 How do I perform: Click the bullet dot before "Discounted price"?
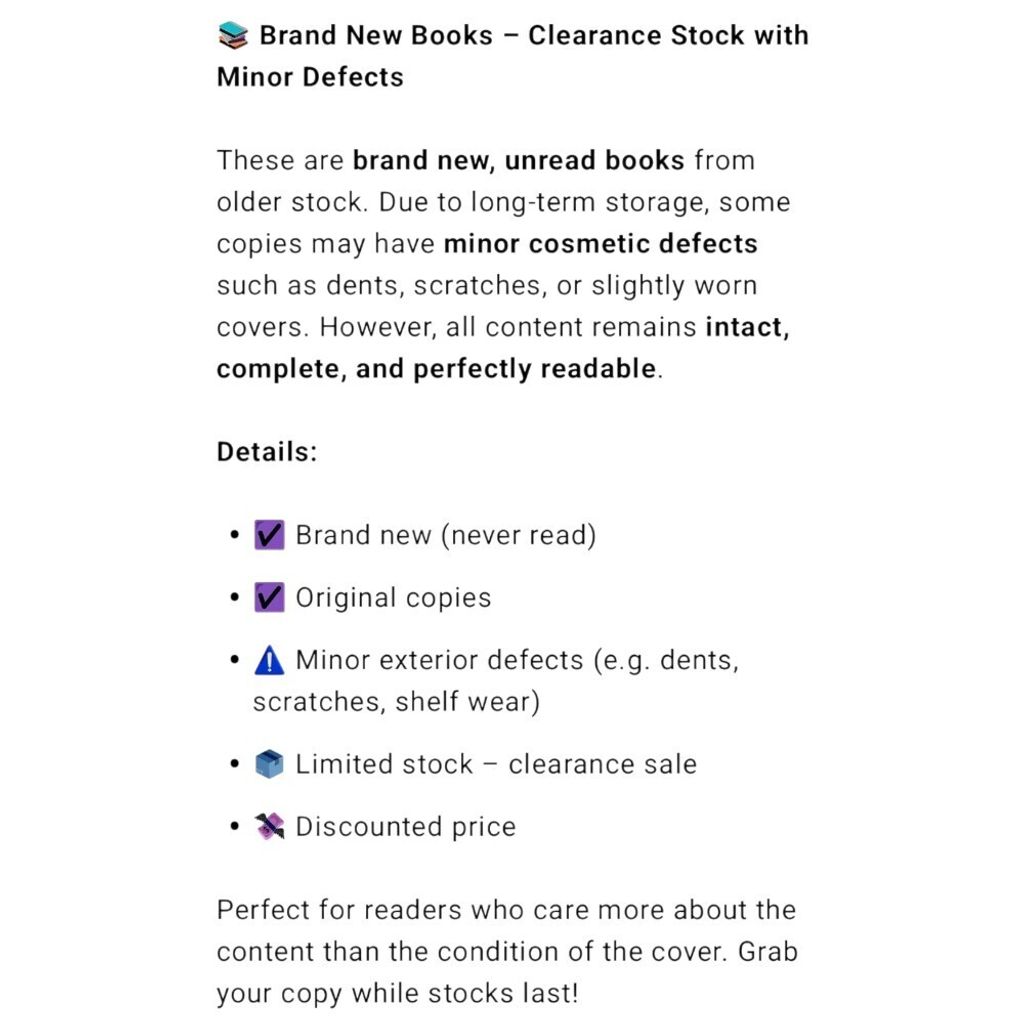235,827
